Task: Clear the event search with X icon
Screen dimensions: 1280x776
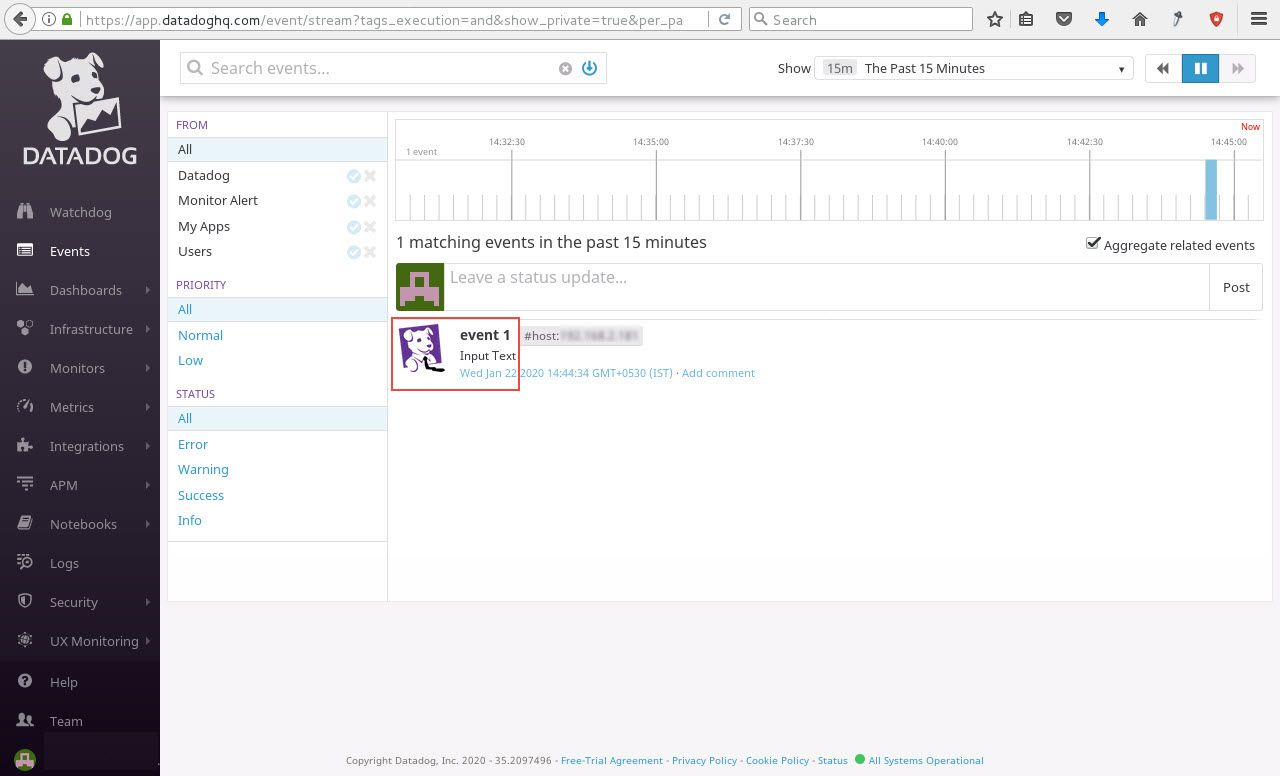Action: (565, 68)
